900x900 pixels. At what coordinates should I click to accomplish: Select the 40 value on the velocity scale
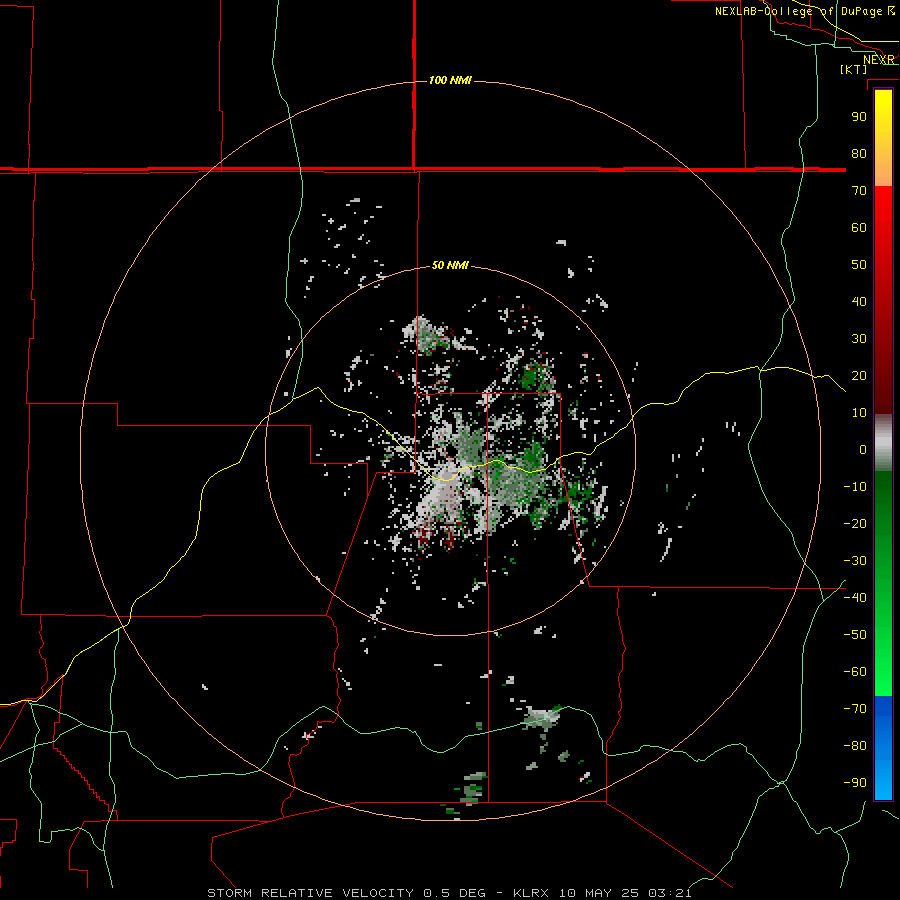pos(859,301)
